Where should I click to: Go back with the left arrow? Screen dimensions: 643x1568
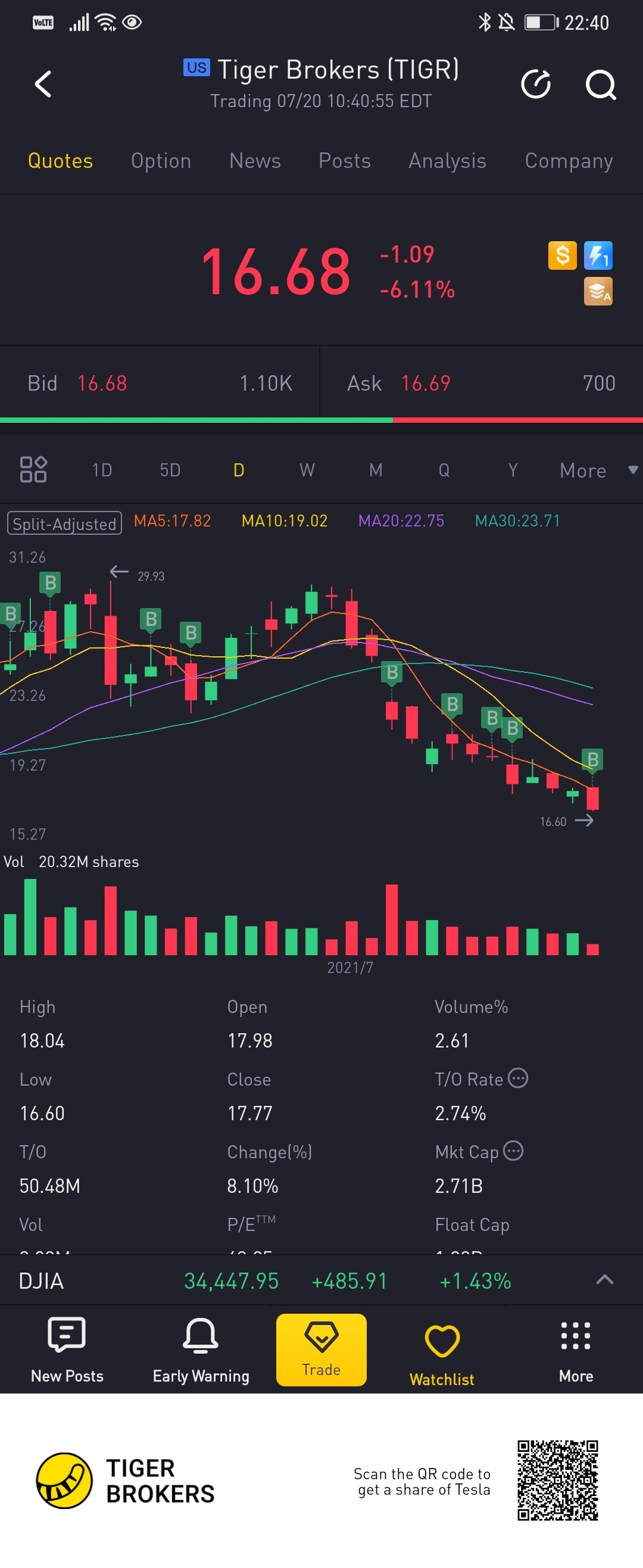[x=43, y=84]
